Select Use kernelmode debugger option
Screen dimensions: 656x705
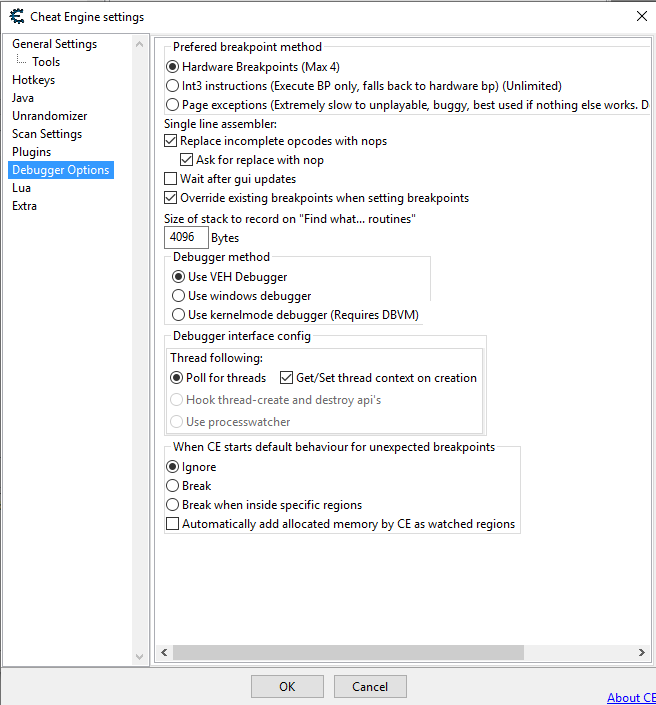(x=179, y=315)
